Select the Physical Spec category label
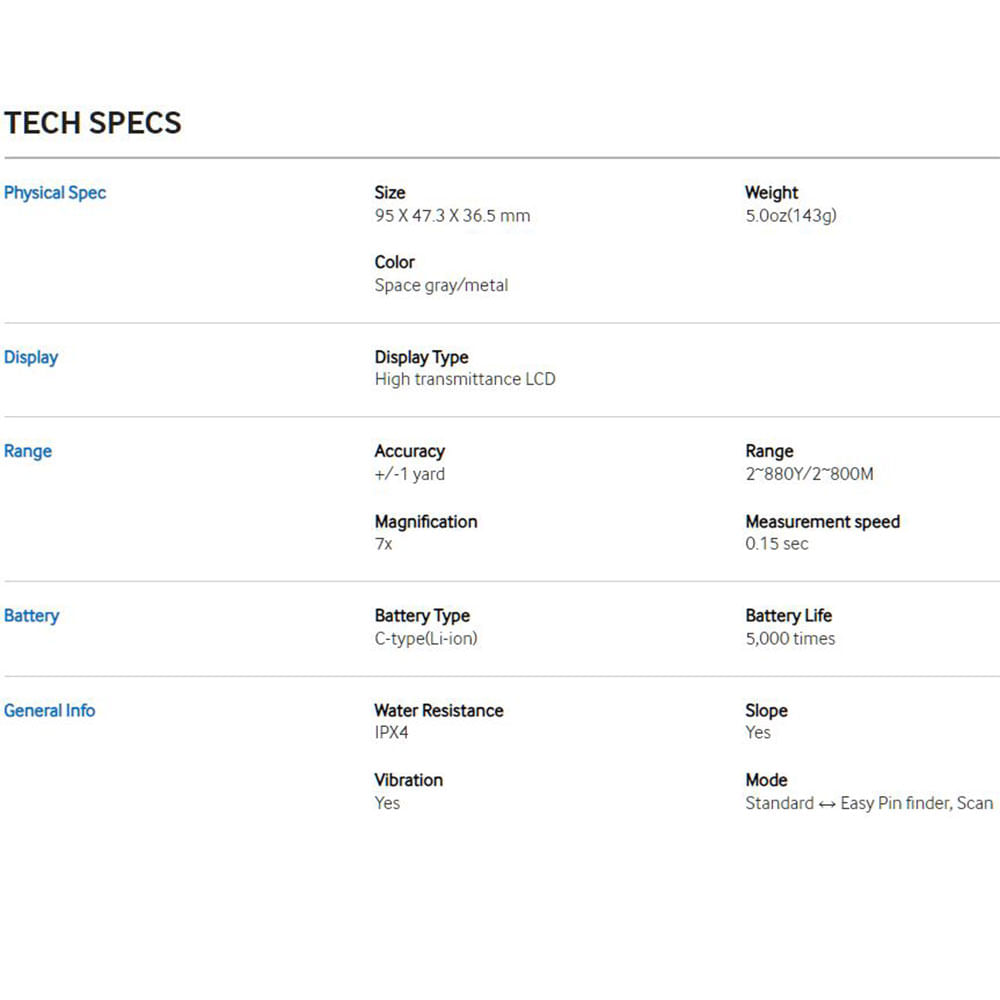This screenshot has width=1000, height=1000. [55, 193]
